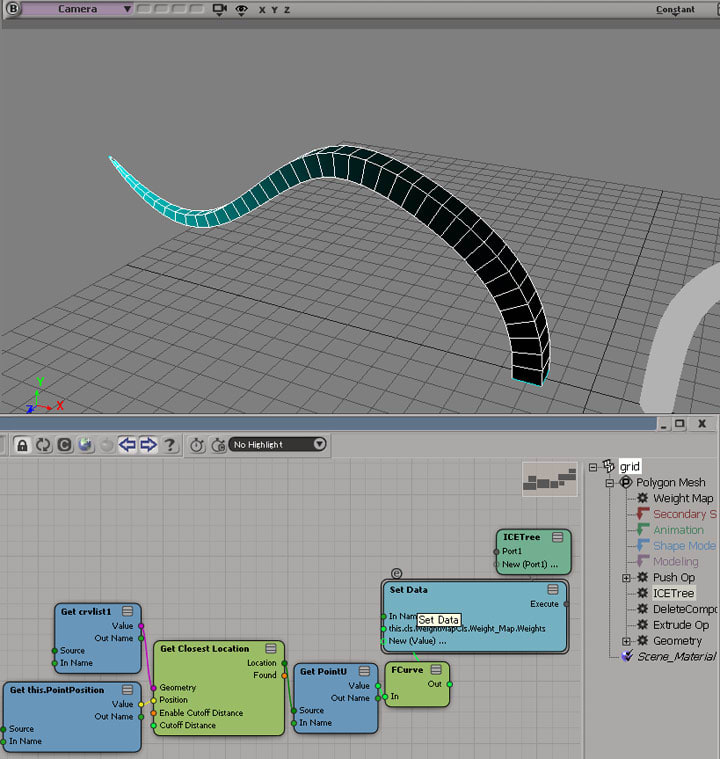Open help with the question mark icon
The height and width of the screenshot is (759, 720).
(170, 445)
